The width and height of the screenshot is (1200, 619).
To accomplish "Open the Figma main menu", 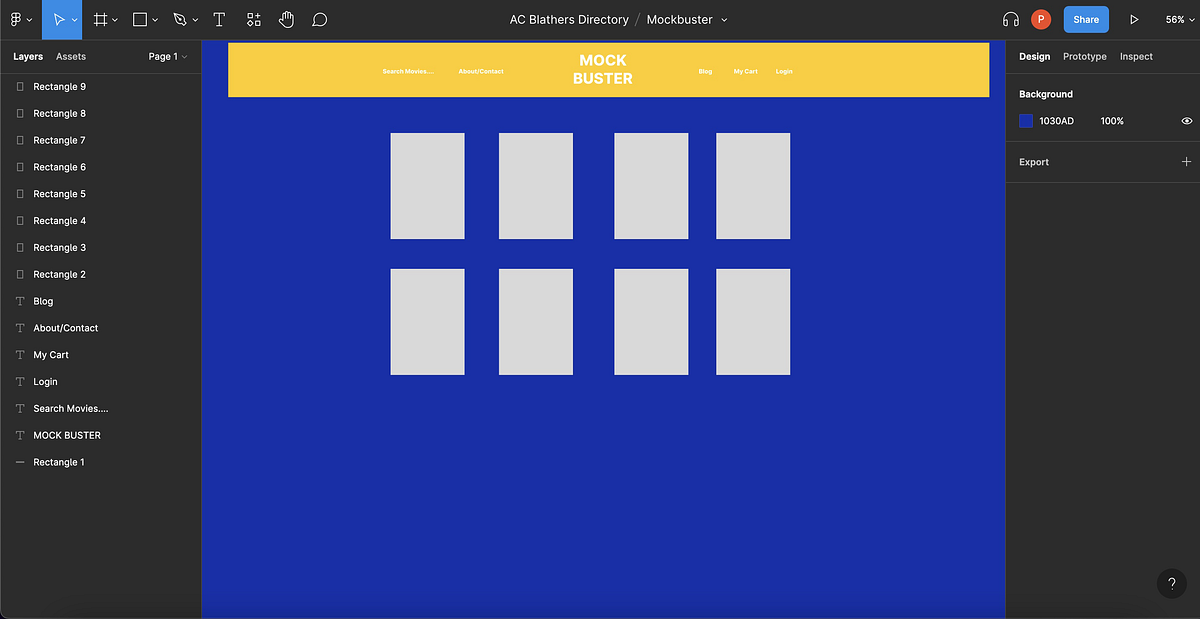I will 17,19.
